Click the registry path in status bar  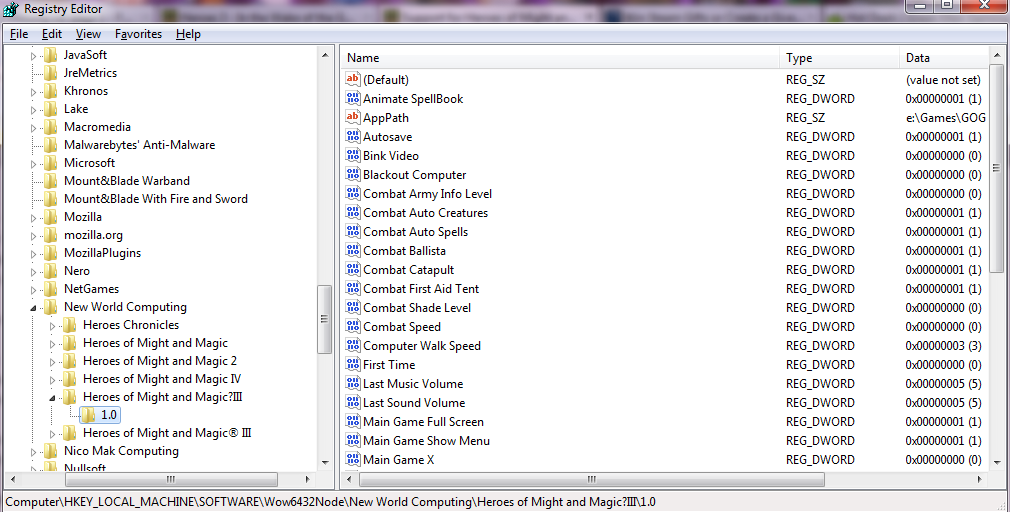pyautogui.click(x=330, y=502)
